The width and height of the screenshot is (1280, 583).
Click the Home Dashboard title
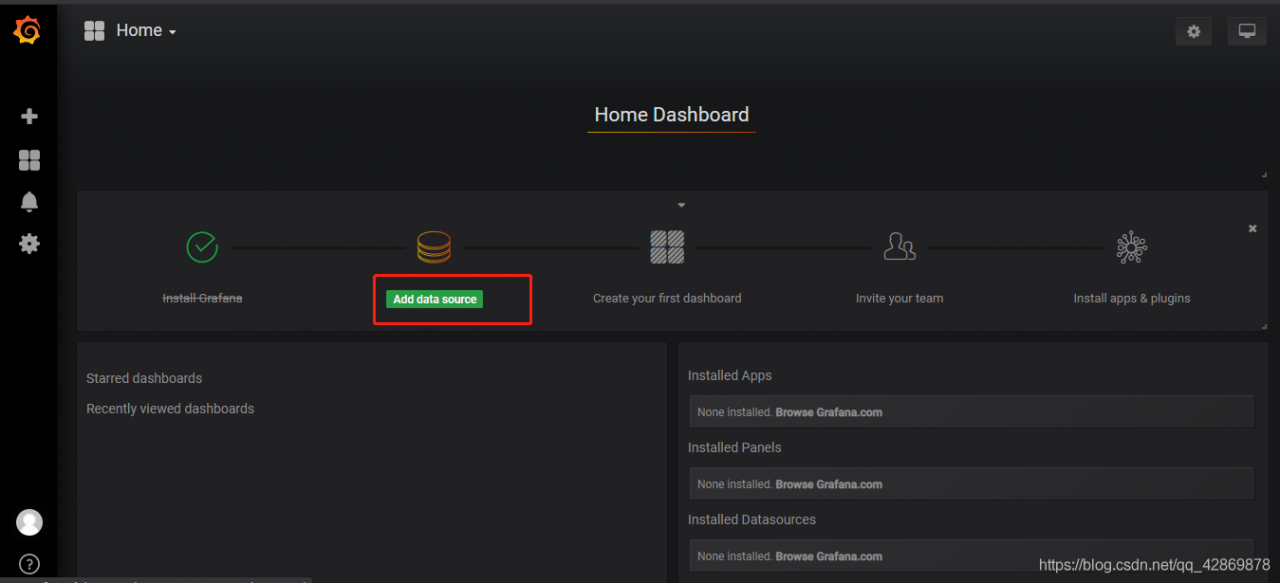[x=672, y=115]
